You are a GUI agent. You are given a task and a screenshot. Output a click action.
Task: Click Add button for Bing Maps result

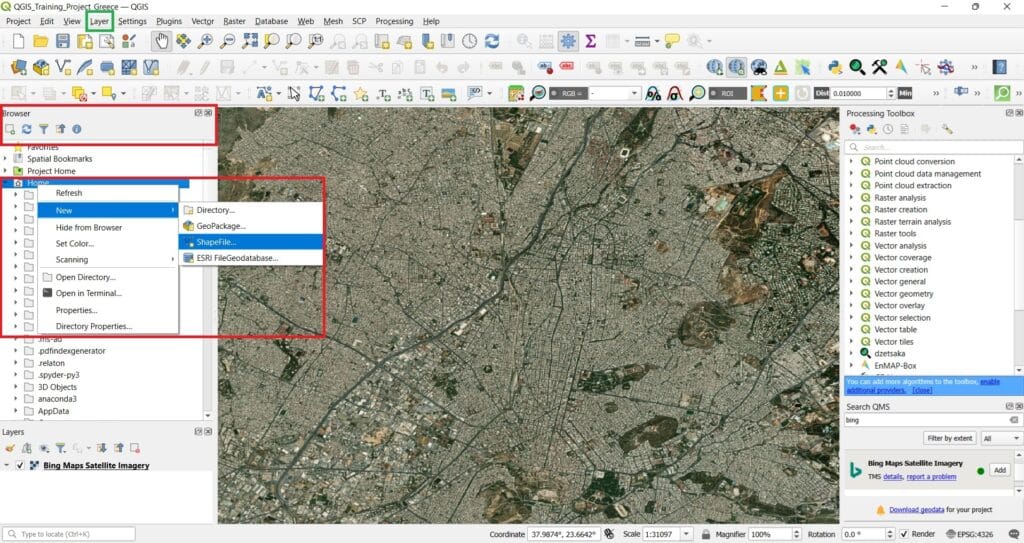pyautogui.click(x=999, y=470)
